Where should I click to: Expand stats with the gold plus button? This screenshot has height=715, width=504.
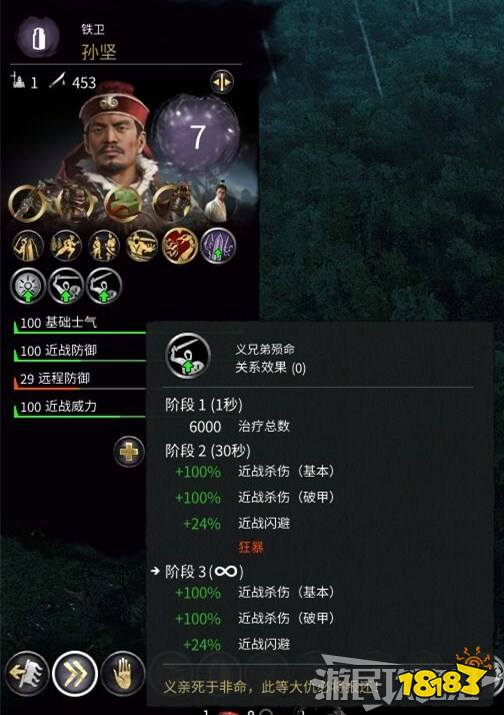click(x=129, y=452)
